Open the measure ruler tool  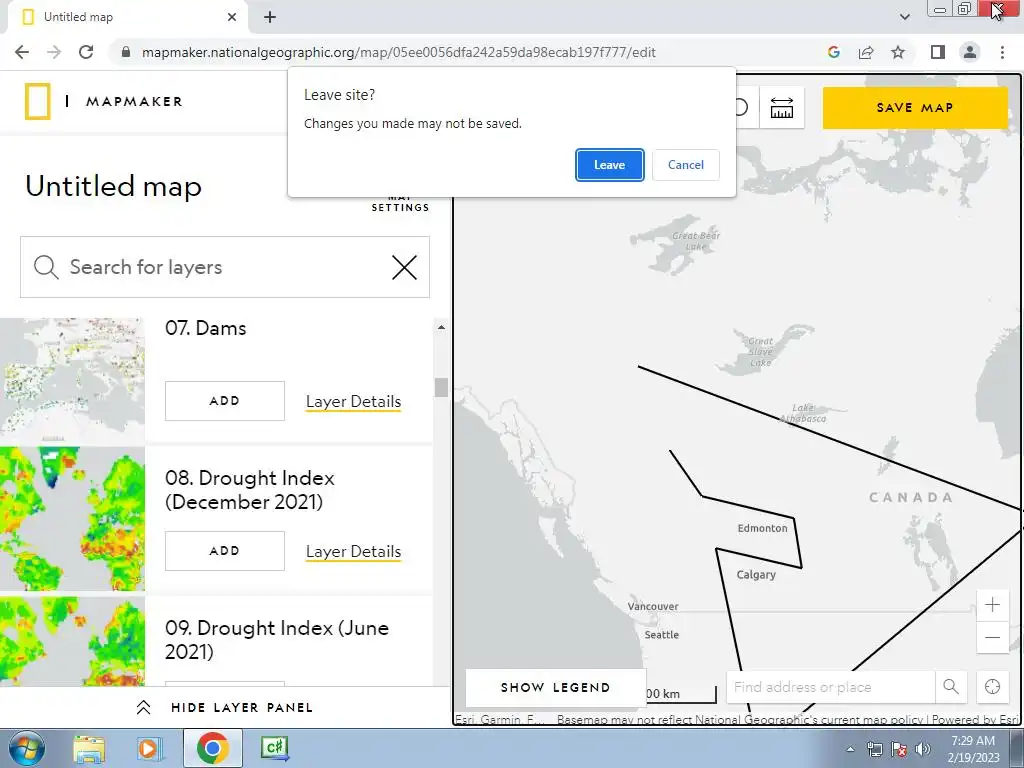click(782, 108)
